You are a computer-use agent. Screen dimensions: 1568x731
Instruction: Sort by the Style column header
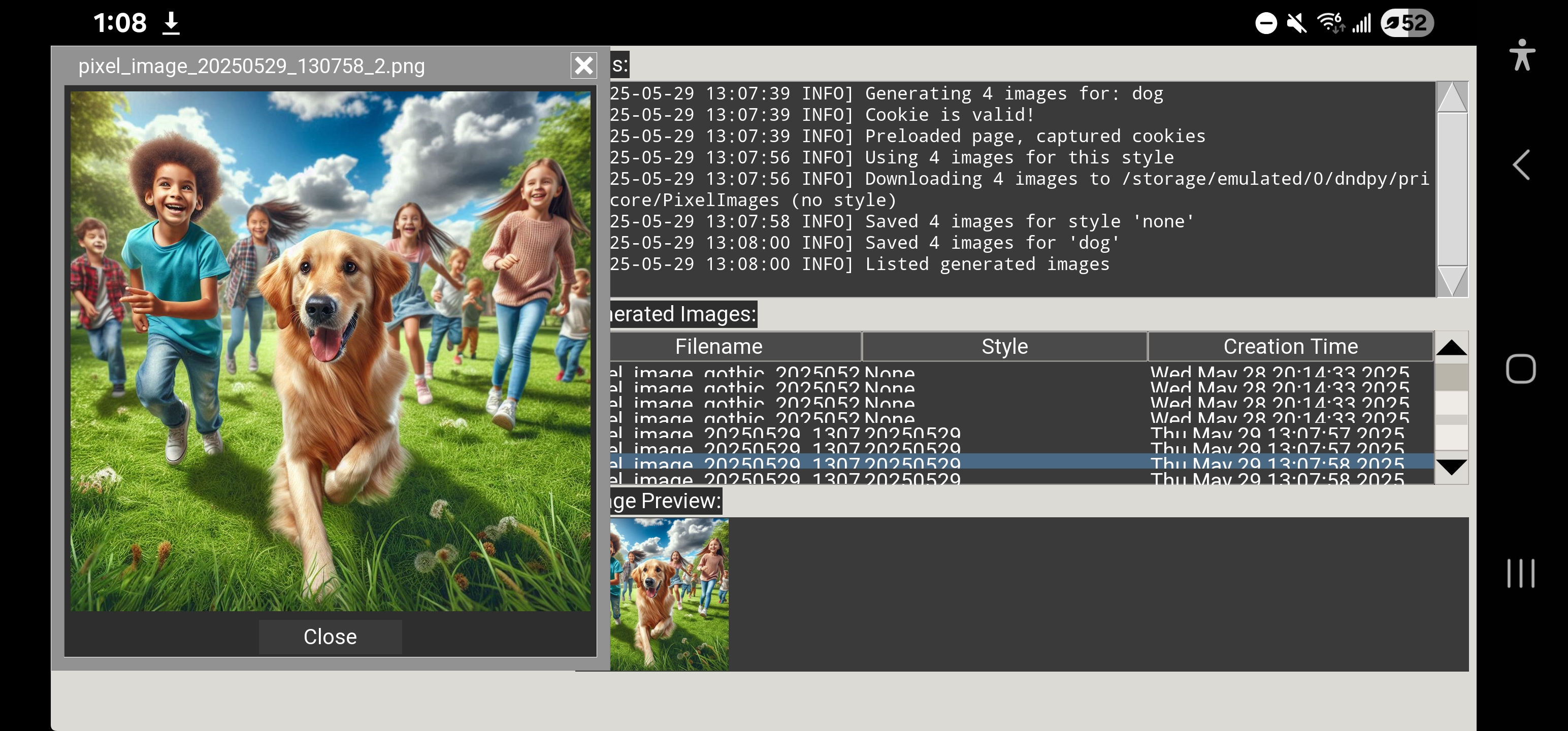(1004, 346)
